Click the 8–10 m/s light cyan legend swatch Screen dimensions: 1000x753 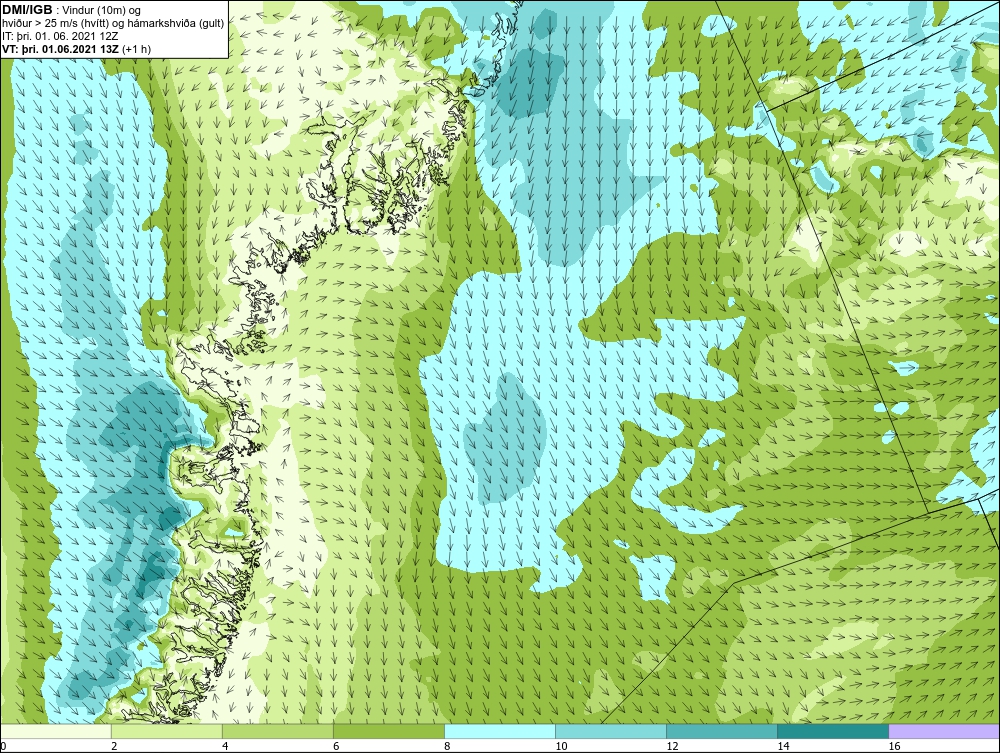499,731
